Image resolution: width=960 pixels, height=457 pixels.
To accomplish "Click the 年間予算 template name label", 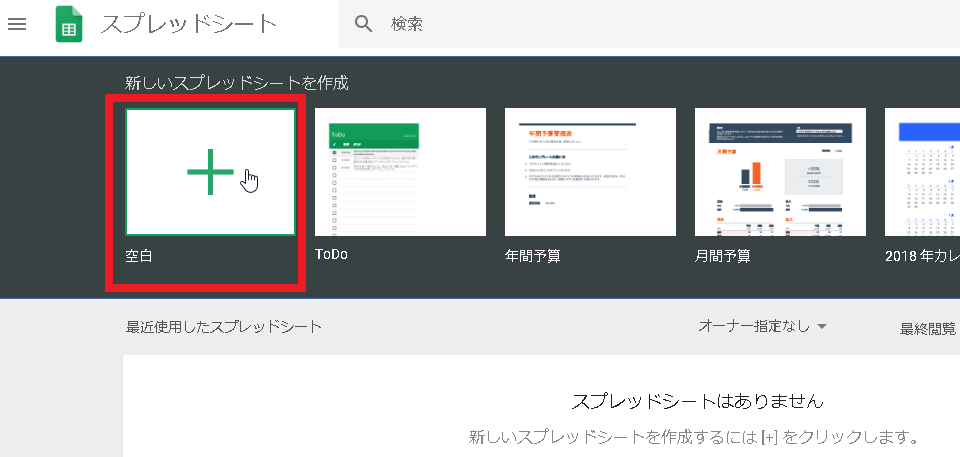I will pyautogui.click(x=533, y=256).
